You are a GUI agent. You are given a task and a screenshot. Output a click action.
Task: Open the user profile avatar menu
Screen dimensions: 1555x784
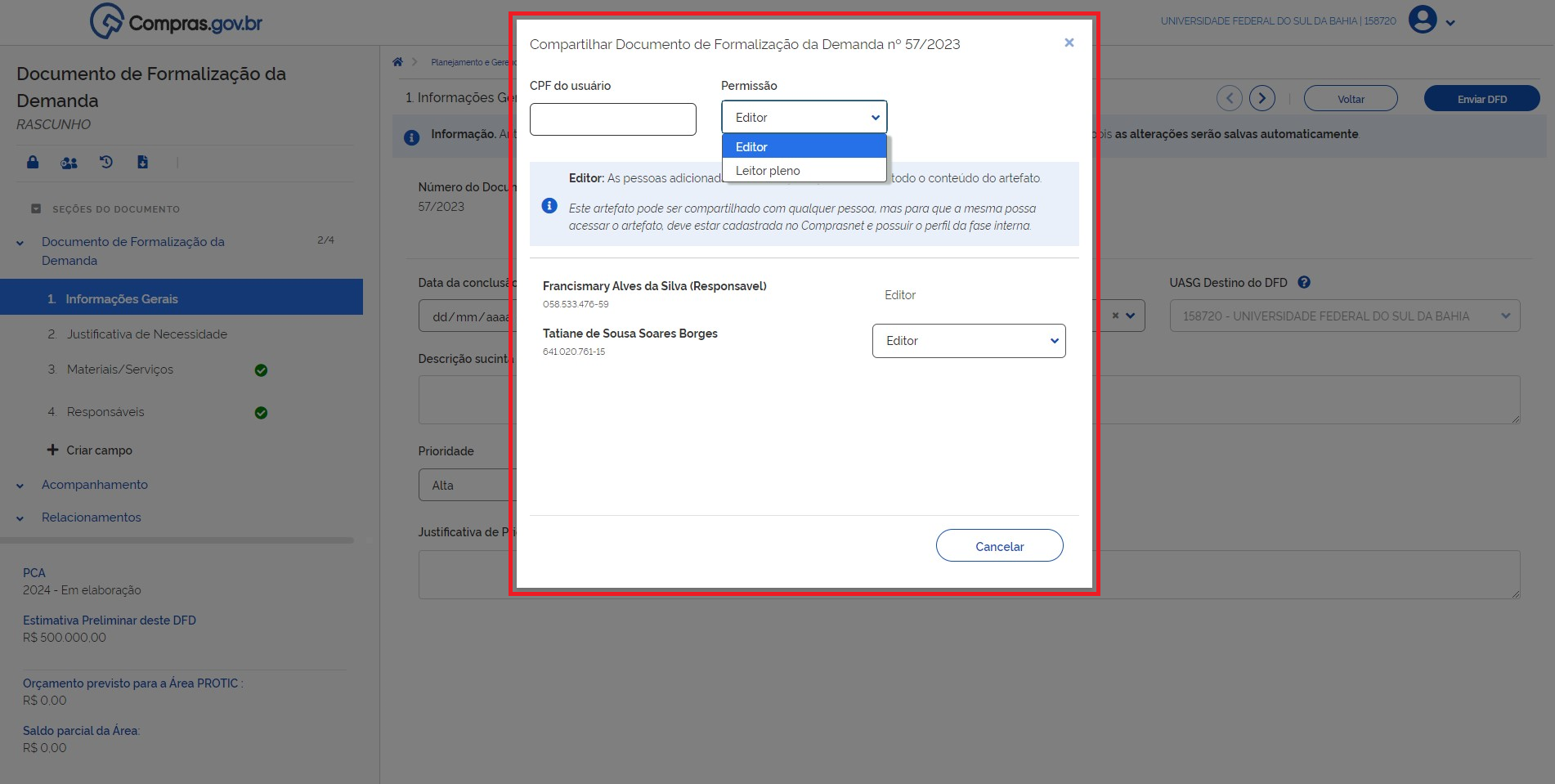point(1423,20)
